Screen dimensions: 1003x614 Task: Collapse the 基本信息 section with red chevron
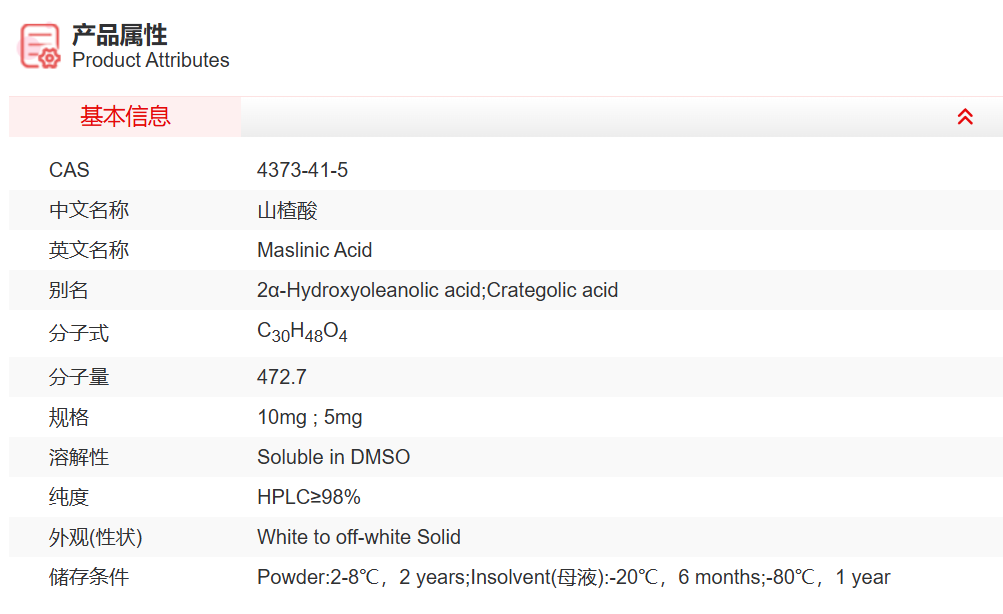pos(965,117)
